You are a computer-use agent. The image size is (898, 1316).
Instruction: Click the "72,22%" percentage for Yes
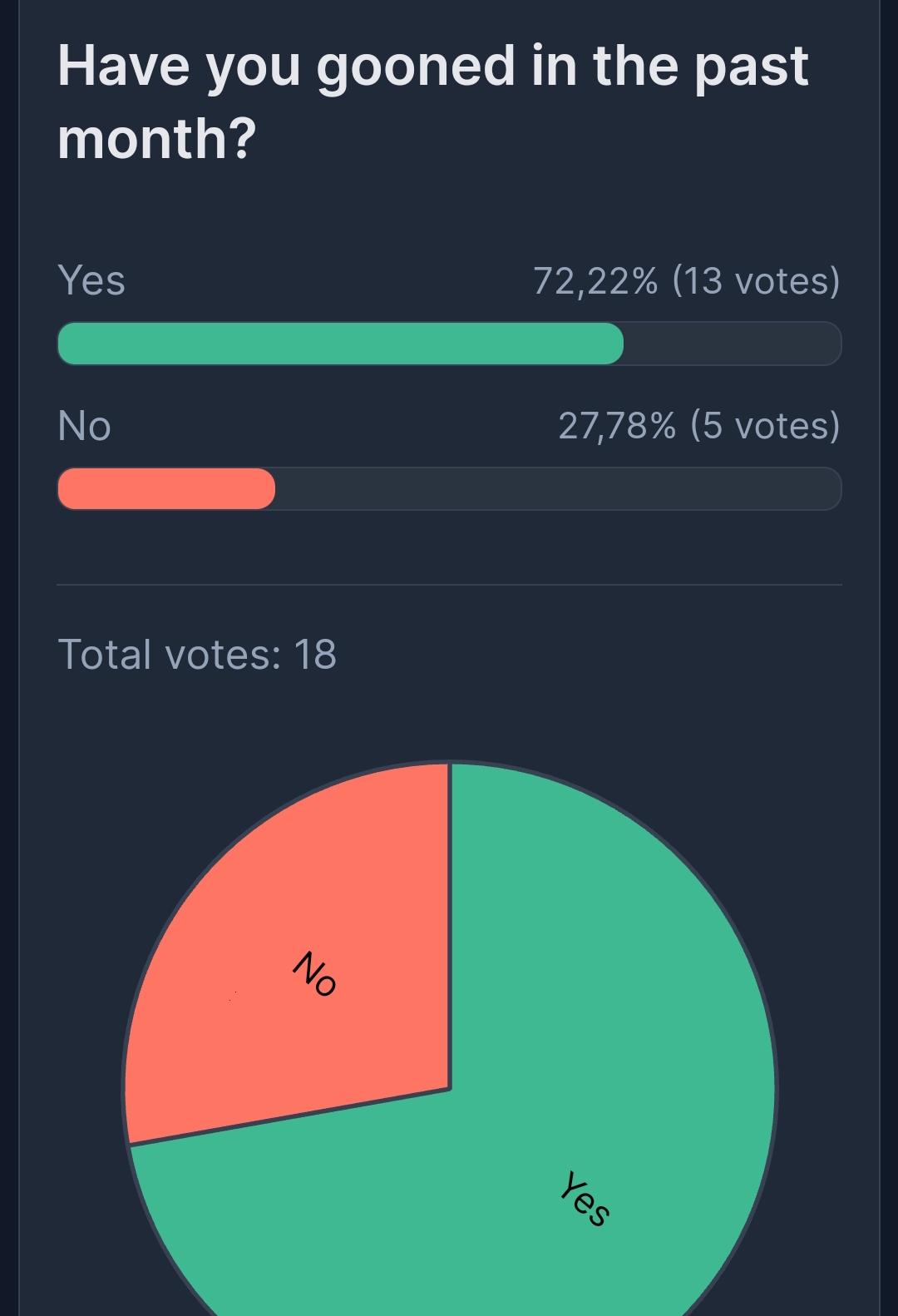point(595,281)
